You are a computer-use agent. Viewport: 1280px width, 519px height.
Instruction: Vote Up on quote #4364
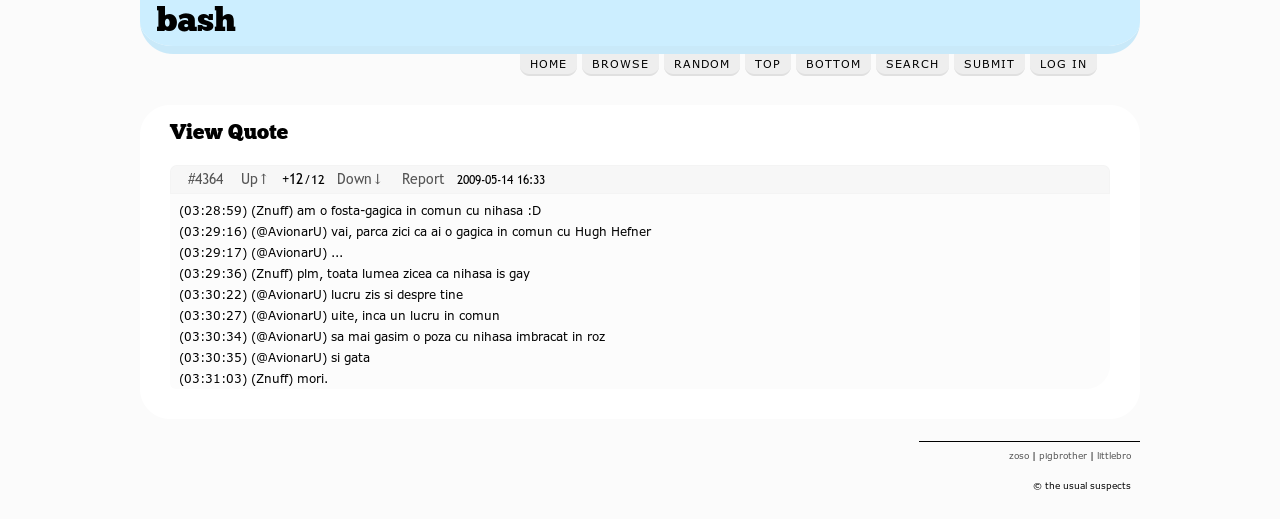(254, 179)
